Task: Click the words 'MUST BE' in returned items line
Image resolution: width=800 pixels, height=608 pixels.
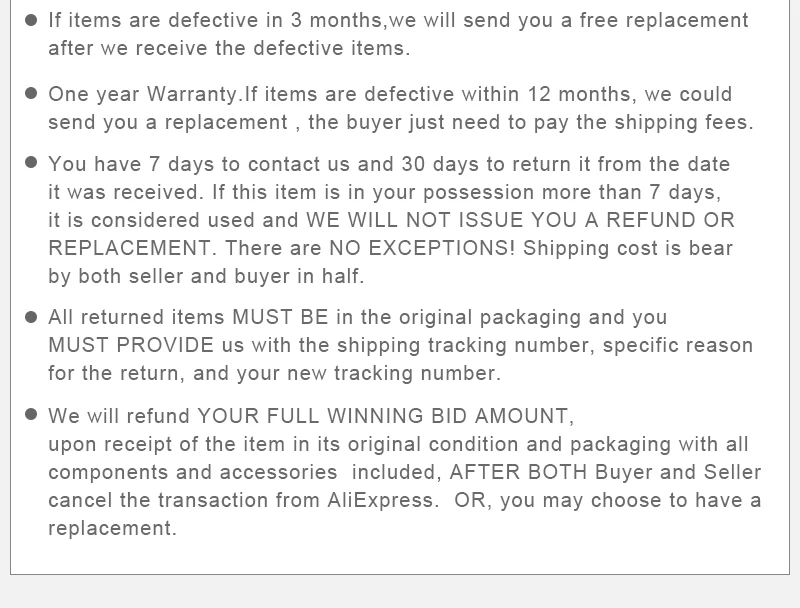Action: (280, 317)
